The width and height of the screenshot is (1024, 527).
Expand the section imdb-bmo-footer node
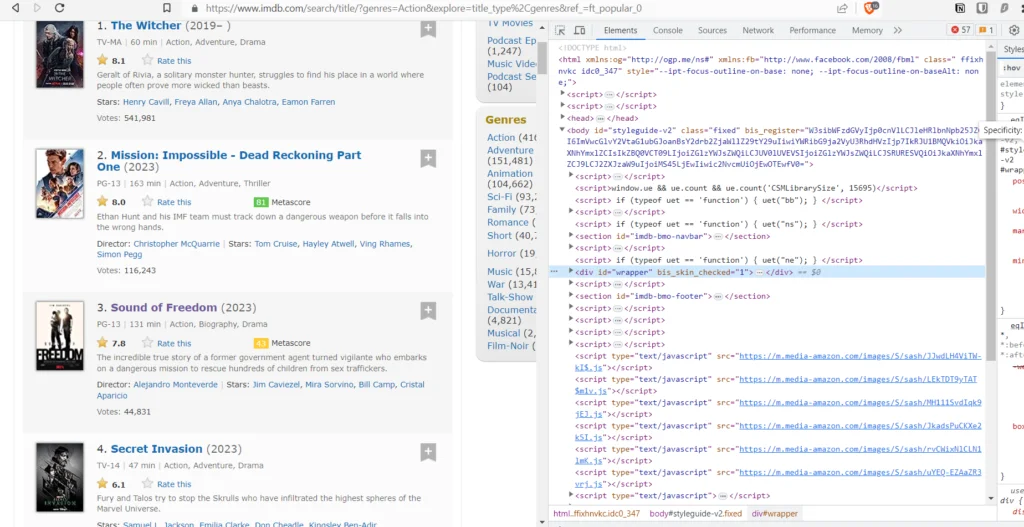[571, 296]
